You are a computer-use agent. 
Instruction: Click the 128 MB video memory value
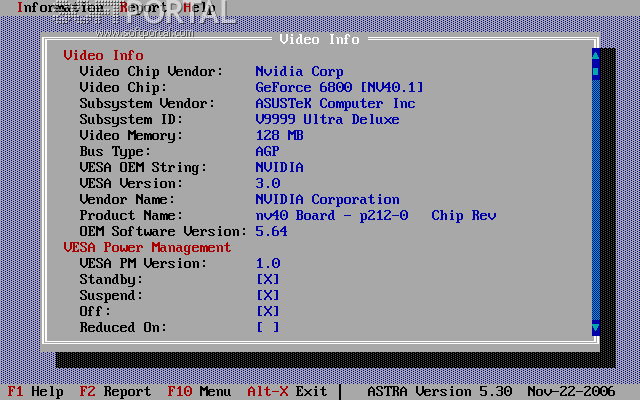(280, 135)
